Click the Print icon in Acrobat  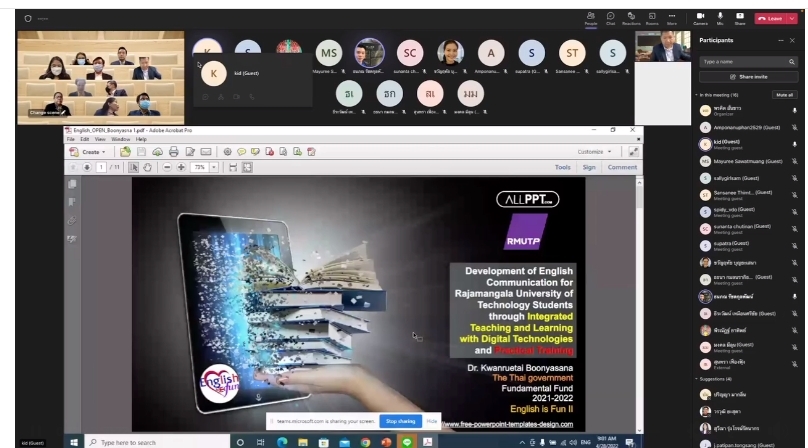click(174, 152)
